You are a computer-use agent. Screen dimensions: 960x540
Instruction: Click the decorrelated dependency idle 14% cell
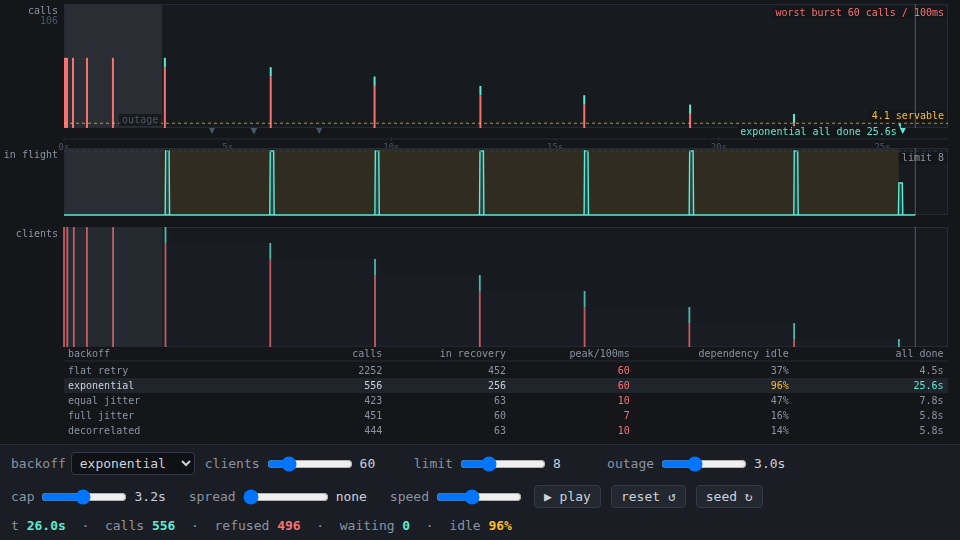779,430
